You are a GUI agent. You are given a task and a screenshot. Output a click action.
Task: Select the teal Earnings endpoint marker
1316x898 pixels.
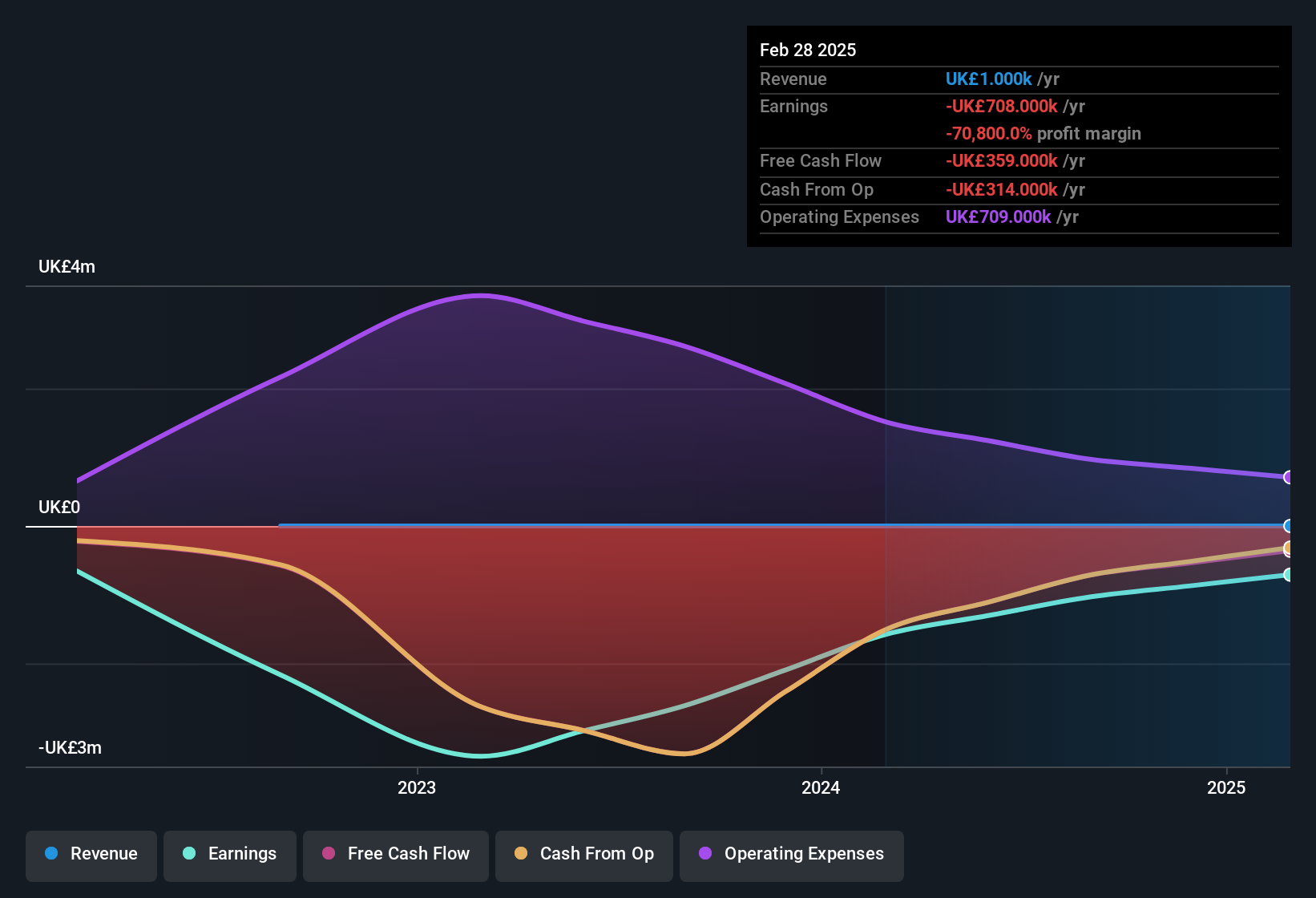coord(1288,574)
